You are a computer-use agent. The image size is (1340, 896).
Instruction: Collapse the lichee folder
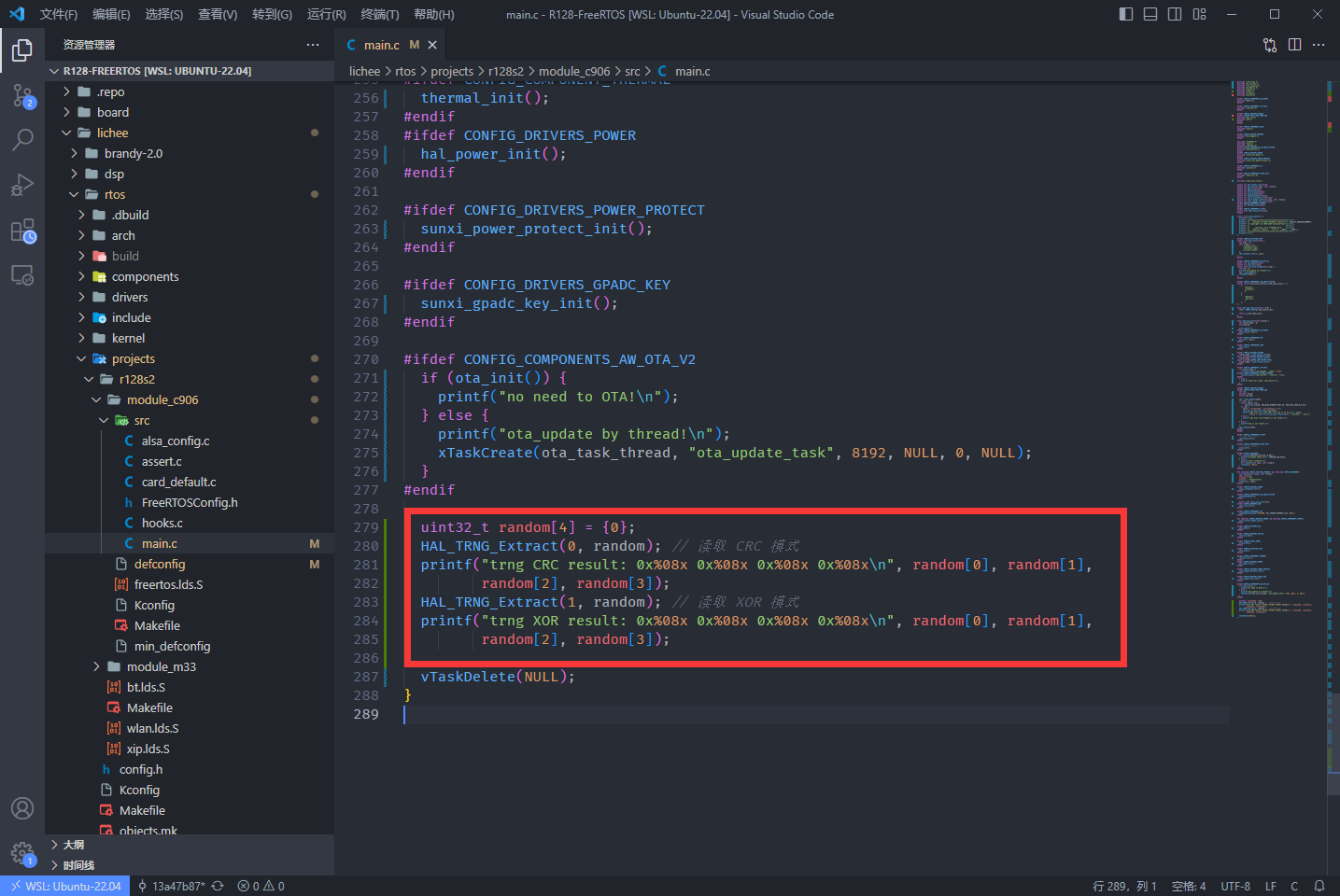(x=67, y=133)
